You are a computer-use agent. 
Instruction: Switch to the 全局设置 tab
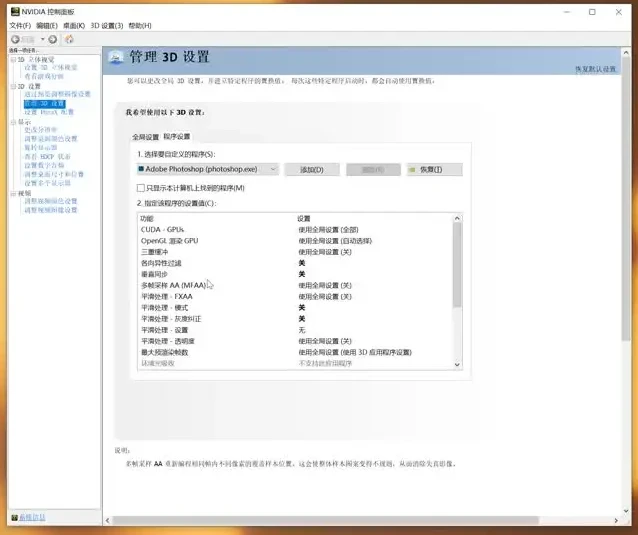coord(146,136)
